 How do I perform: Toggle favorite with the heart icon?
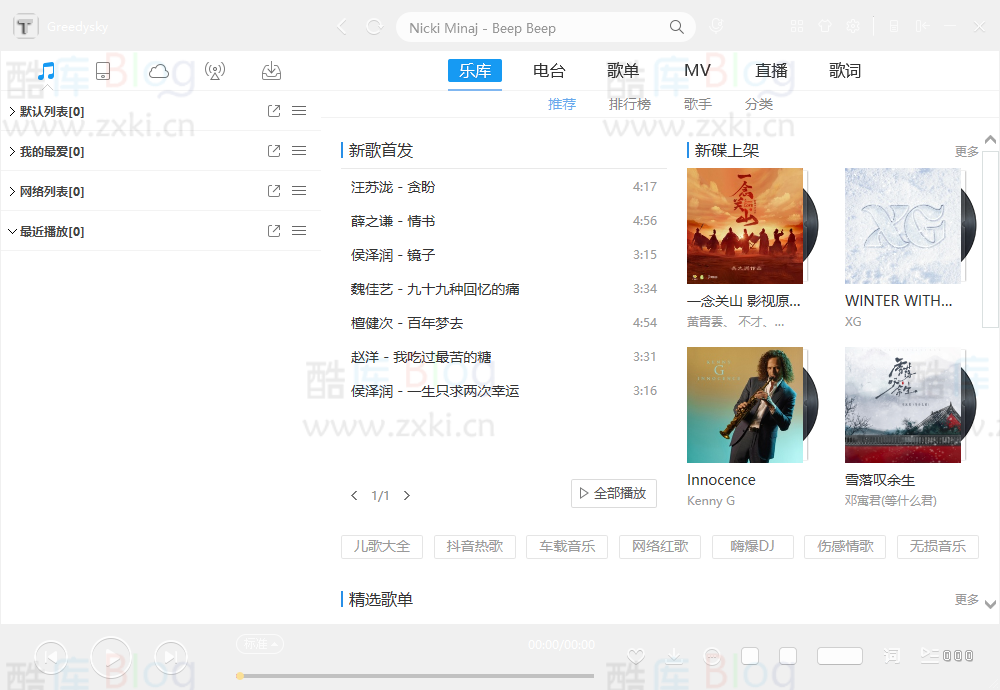coord(635,656)
